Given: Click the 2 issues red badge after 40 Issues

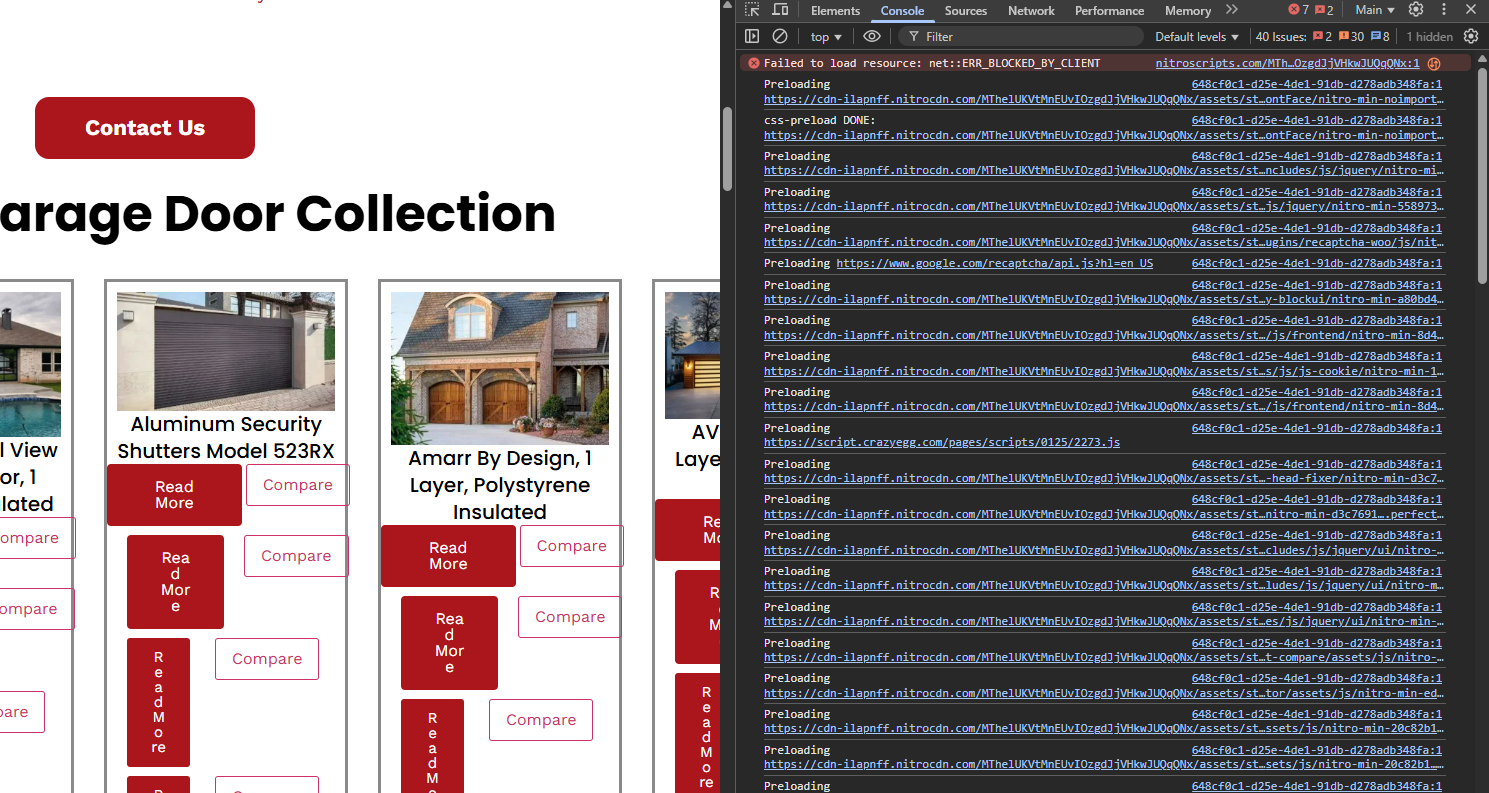Looking at the screenshot, I should pyautogui.click(x=1322, y=36).
